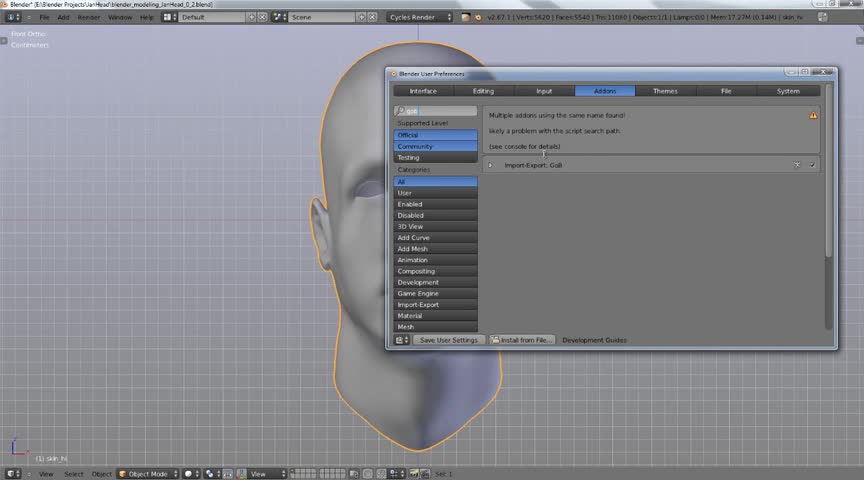This screenshot has height=480, width=864.
Task: Click the GoB addon community icon
Action: pos(797,165)
